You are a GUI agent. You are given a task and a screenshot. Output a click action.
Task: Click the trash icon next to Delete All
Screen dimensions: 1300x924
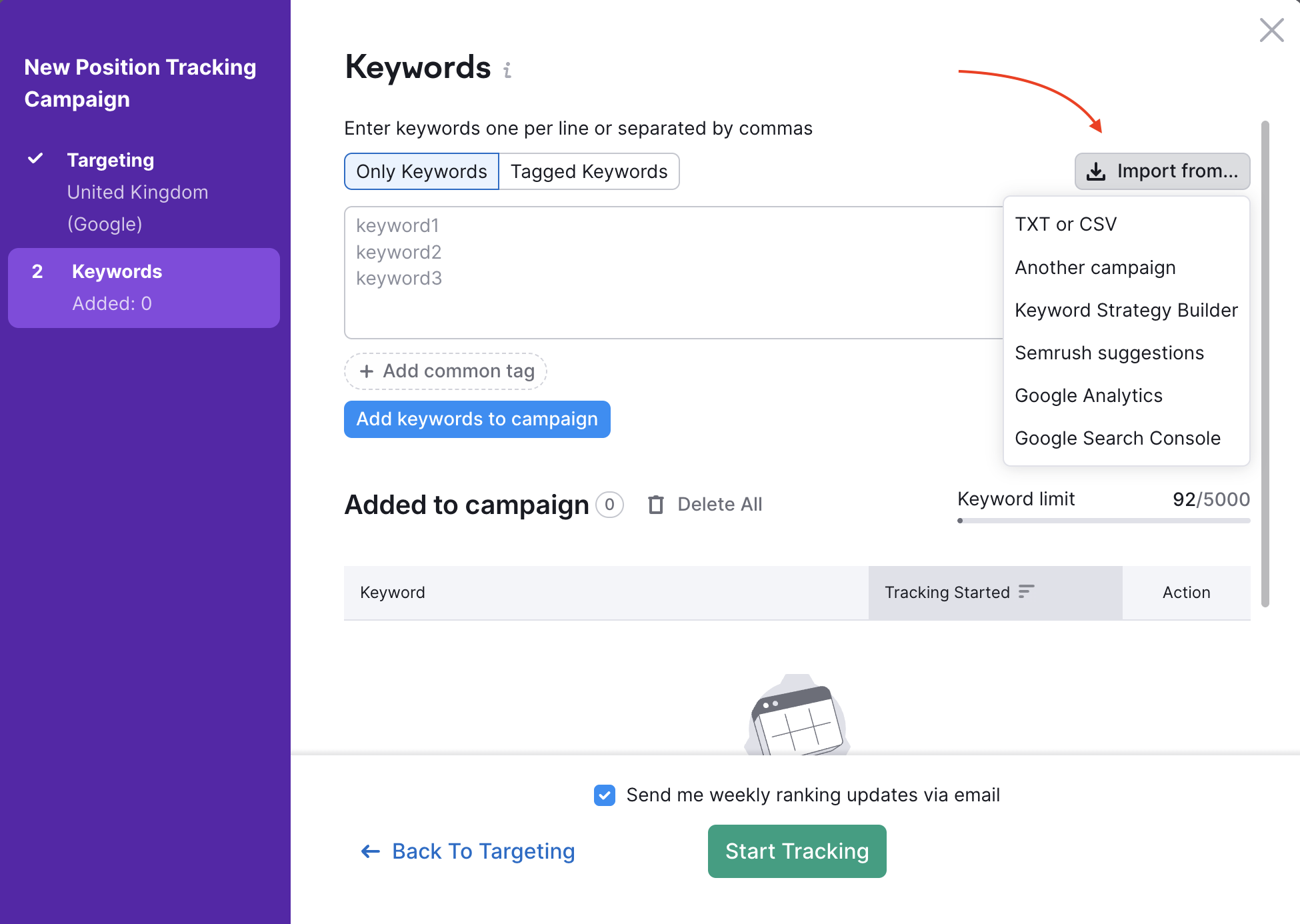pos(656,505)
